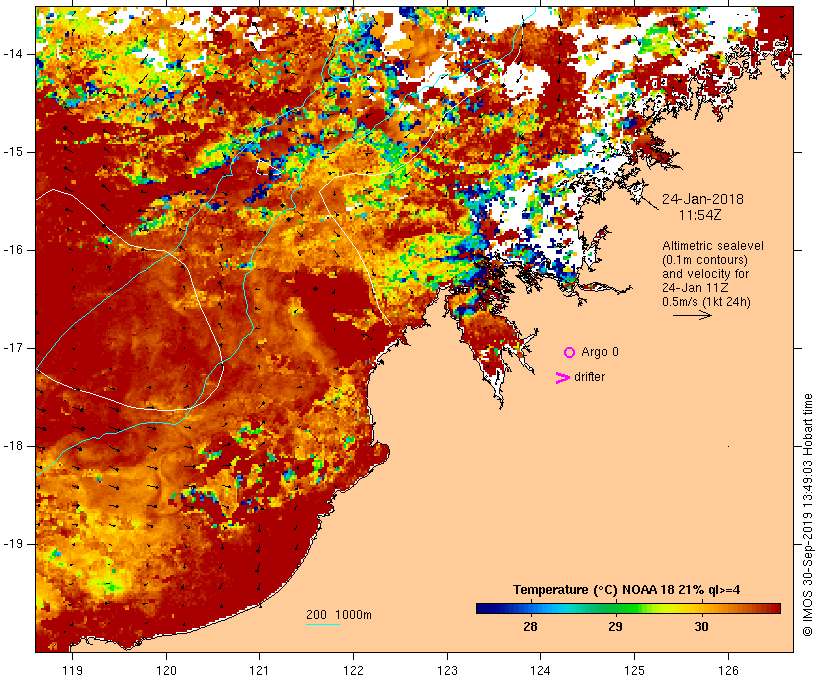Click the Temperature NOAA 18 title

pos(627,590)
